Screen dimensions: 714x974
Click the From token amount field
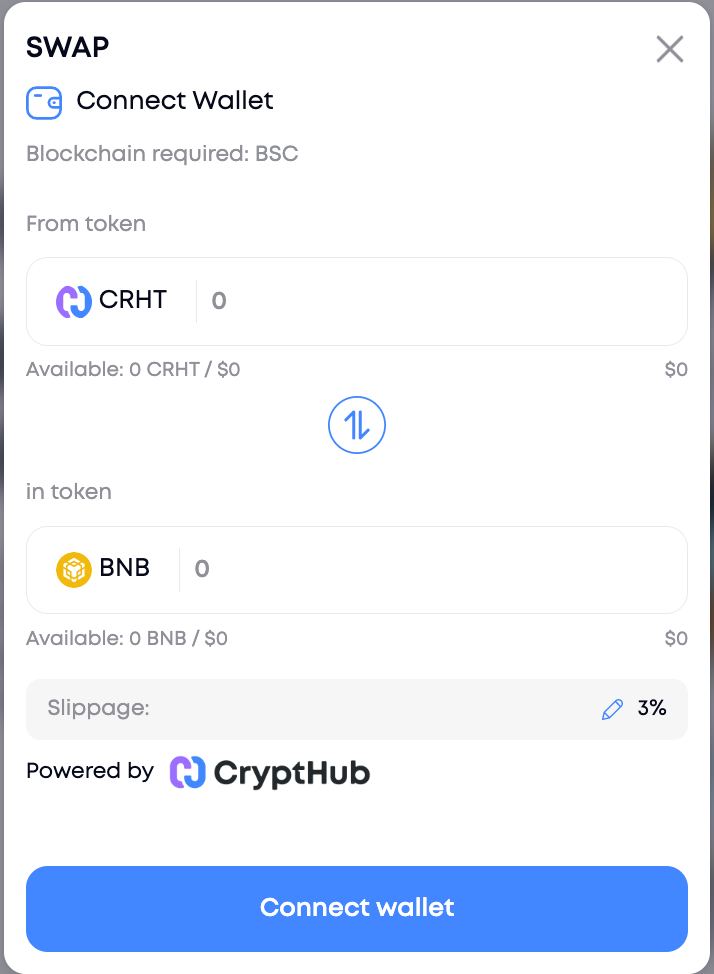pyautogui.click(x=440, y=301)
